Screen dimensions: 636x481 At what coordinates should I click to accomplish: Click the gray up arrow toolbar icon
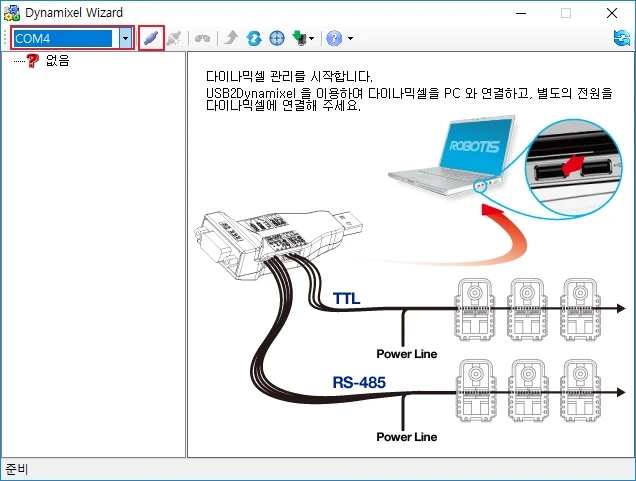[231, 38]
